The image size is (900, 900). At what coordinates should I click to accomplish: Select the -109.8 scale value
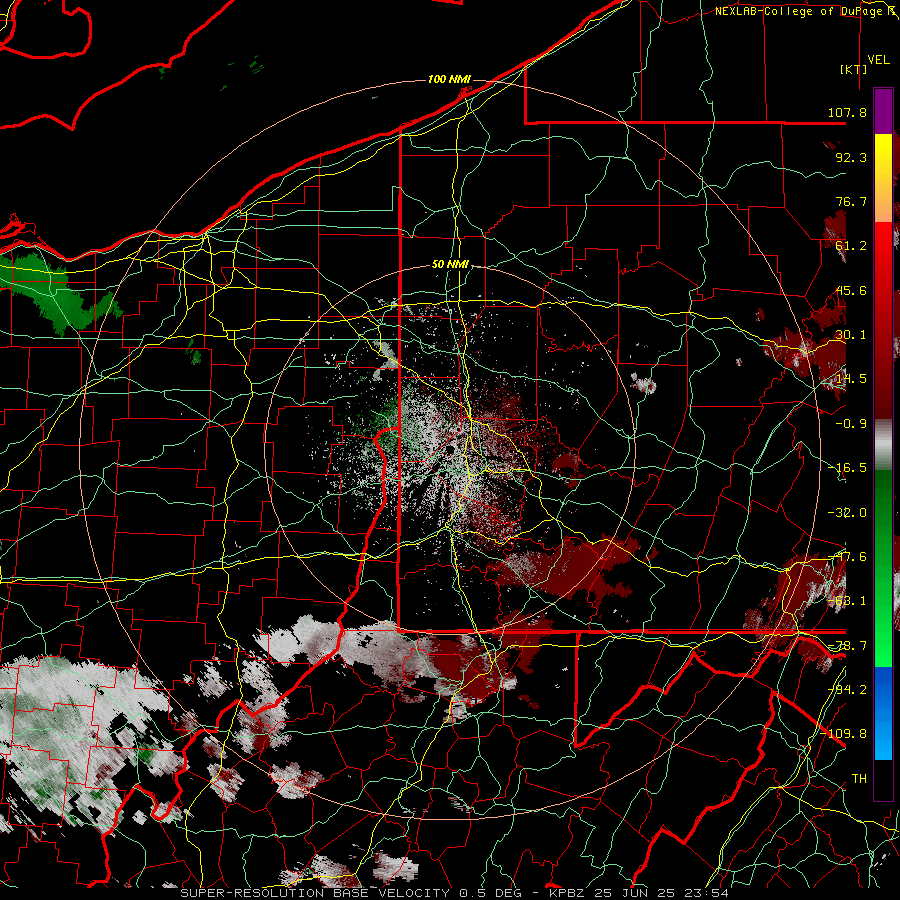[x=844, y=734]
